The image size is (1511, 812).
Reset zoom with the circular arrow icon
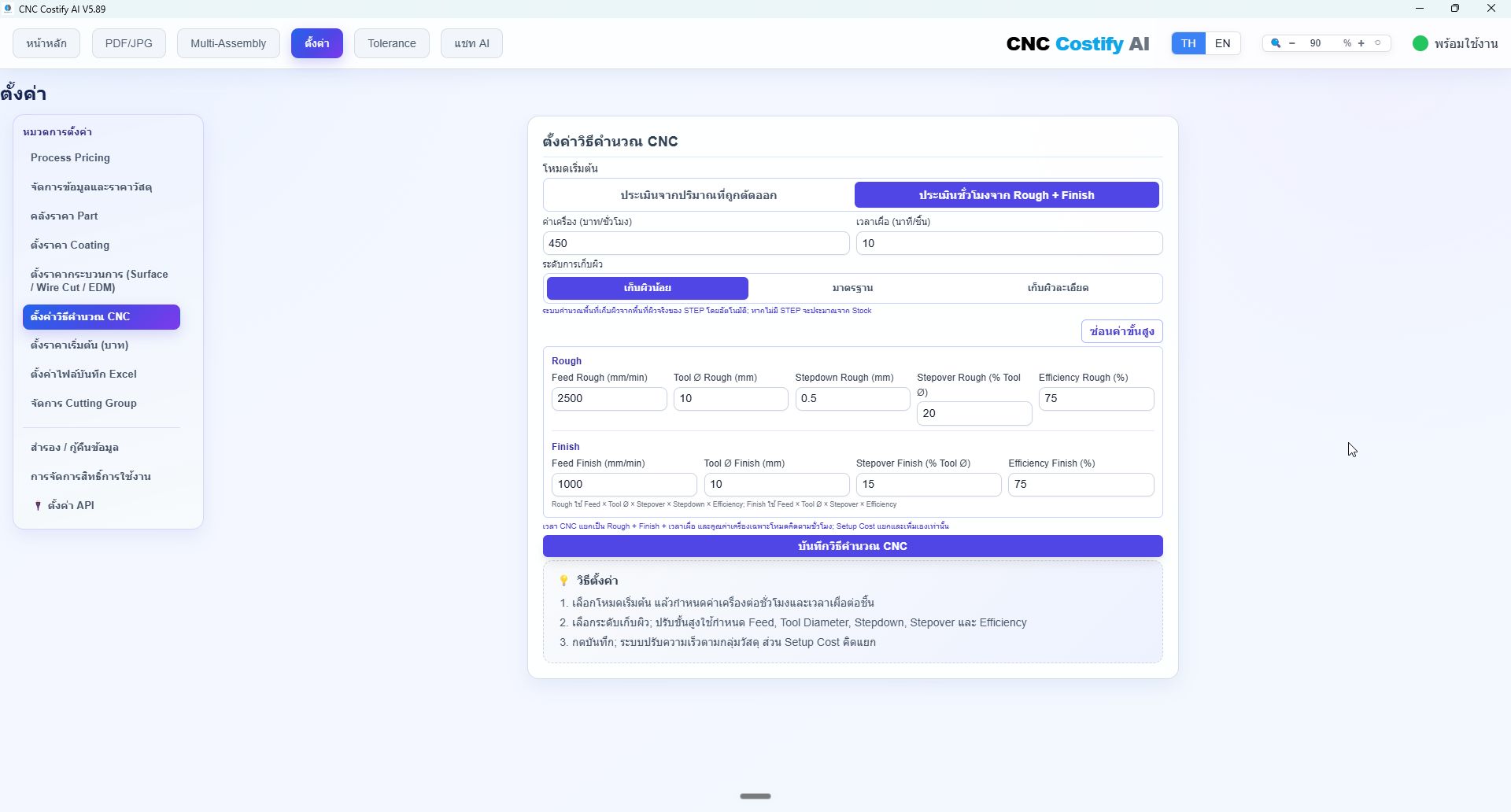click(1377, 43)
